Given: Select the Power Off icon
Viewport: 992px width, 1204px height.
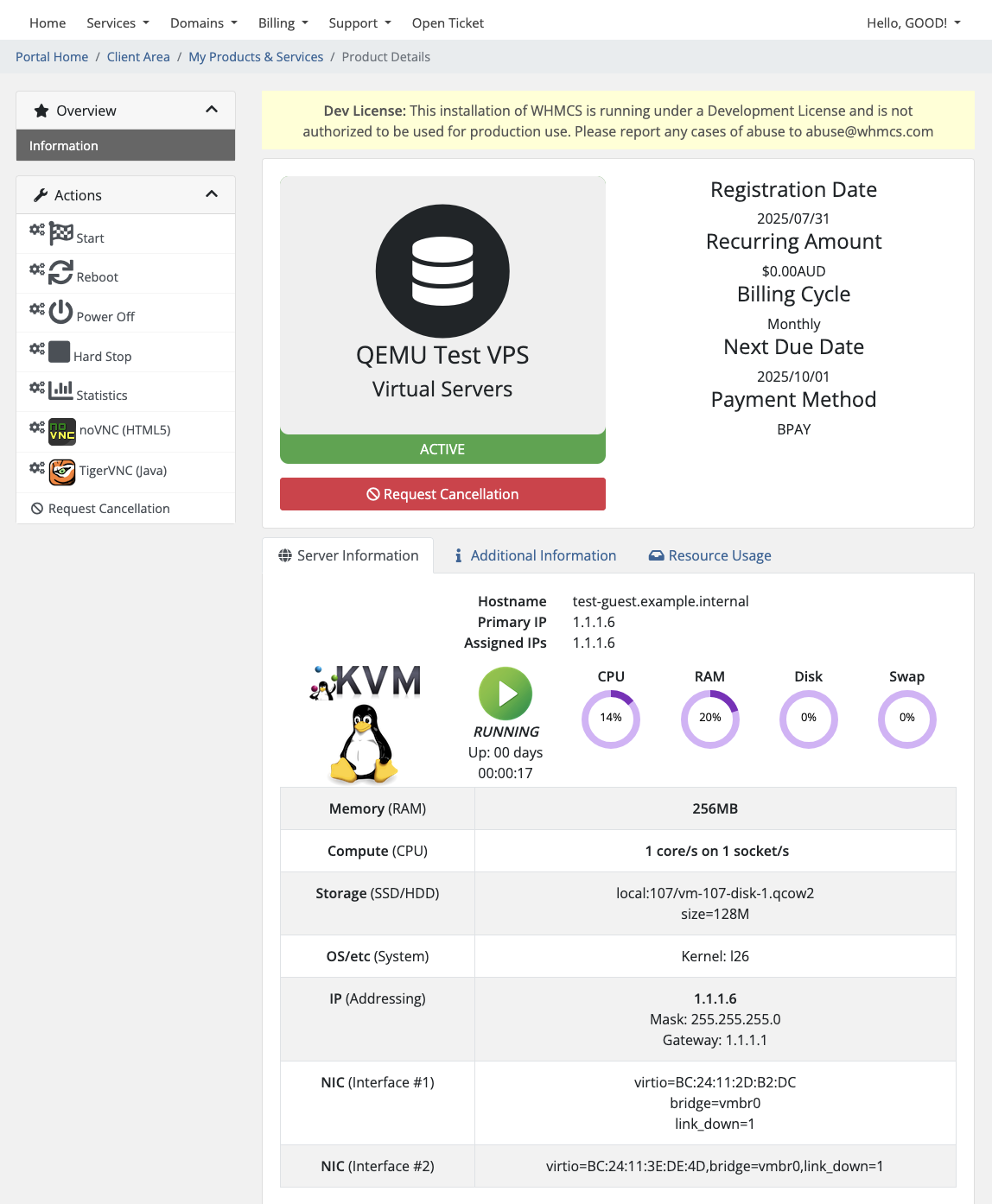Looking at the screenshot, I should click(60, 312).
